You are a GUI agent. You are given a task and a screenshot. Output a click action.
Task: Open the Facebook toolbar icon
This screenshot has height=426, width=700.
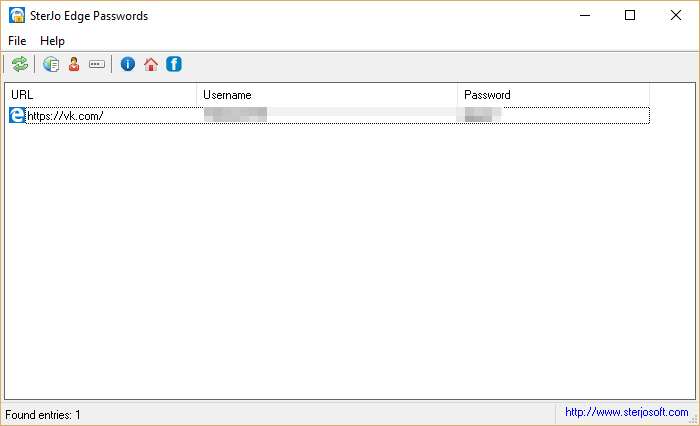174,65
